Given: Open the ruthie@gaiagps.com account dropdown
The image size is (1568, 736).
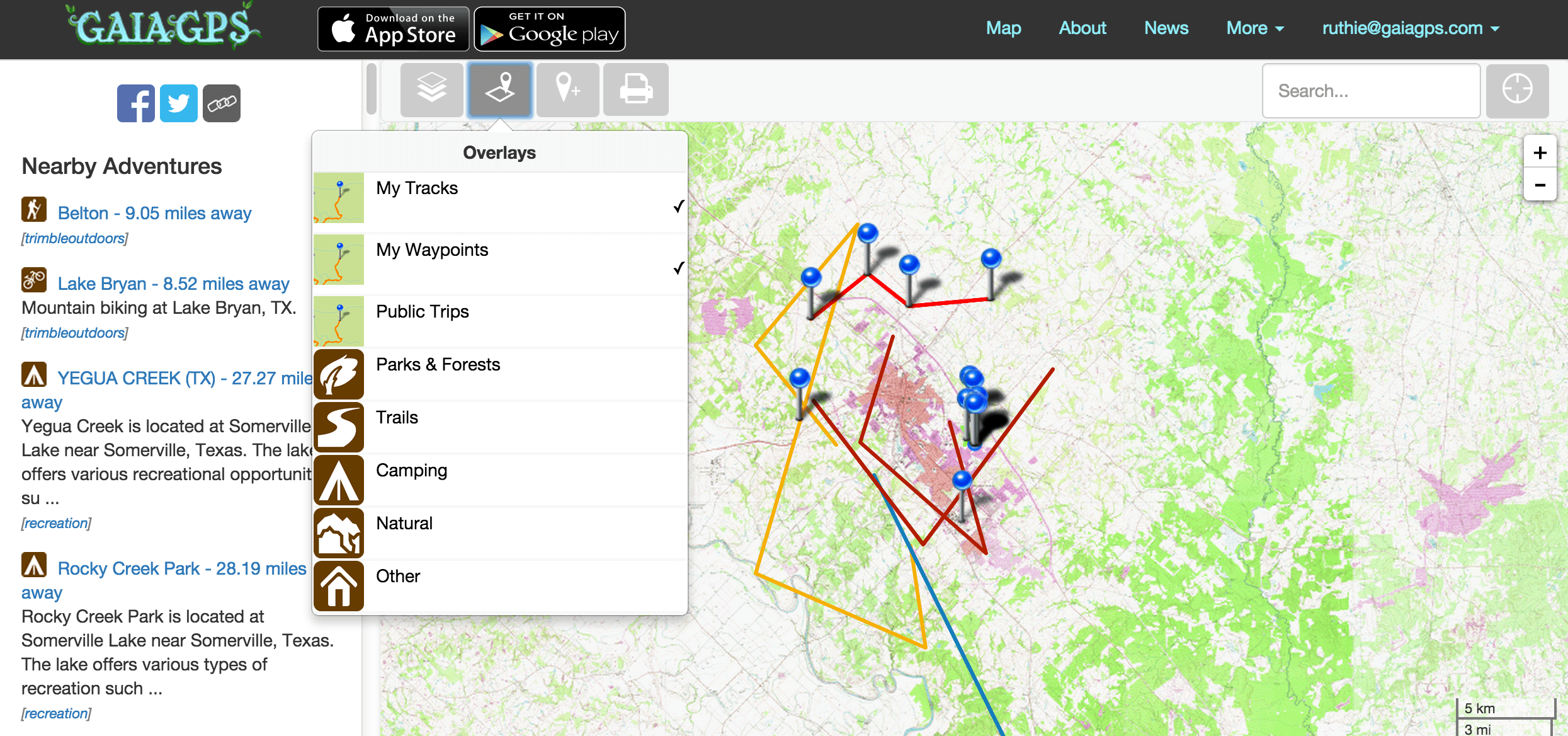Looking at the screenshot, I should (x=1411, y=28).
